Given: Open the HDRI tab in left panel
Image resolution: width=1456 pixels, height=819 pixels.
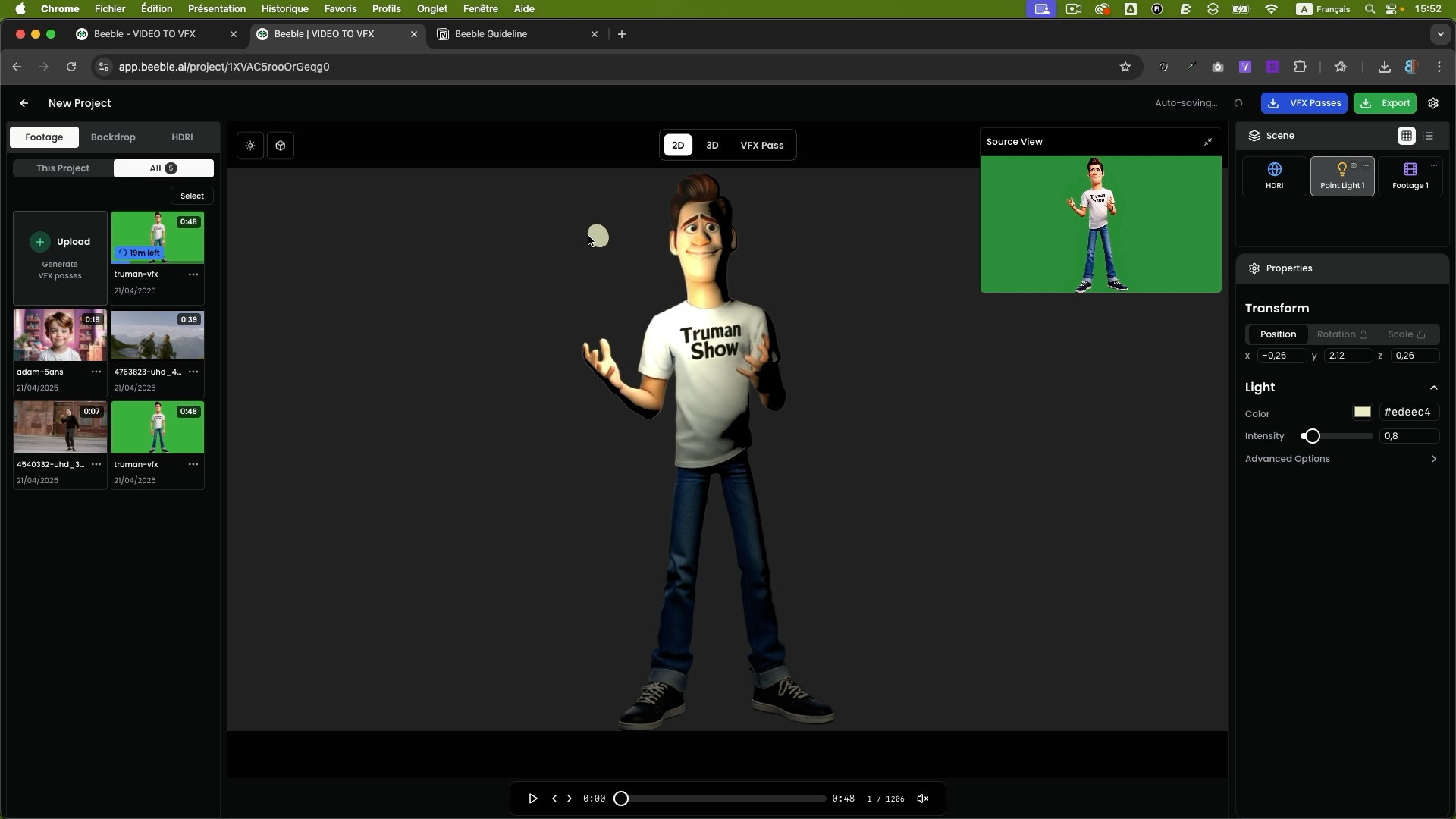Looking at the screenshot, I should pyautogui.click(x=182, y=137).
